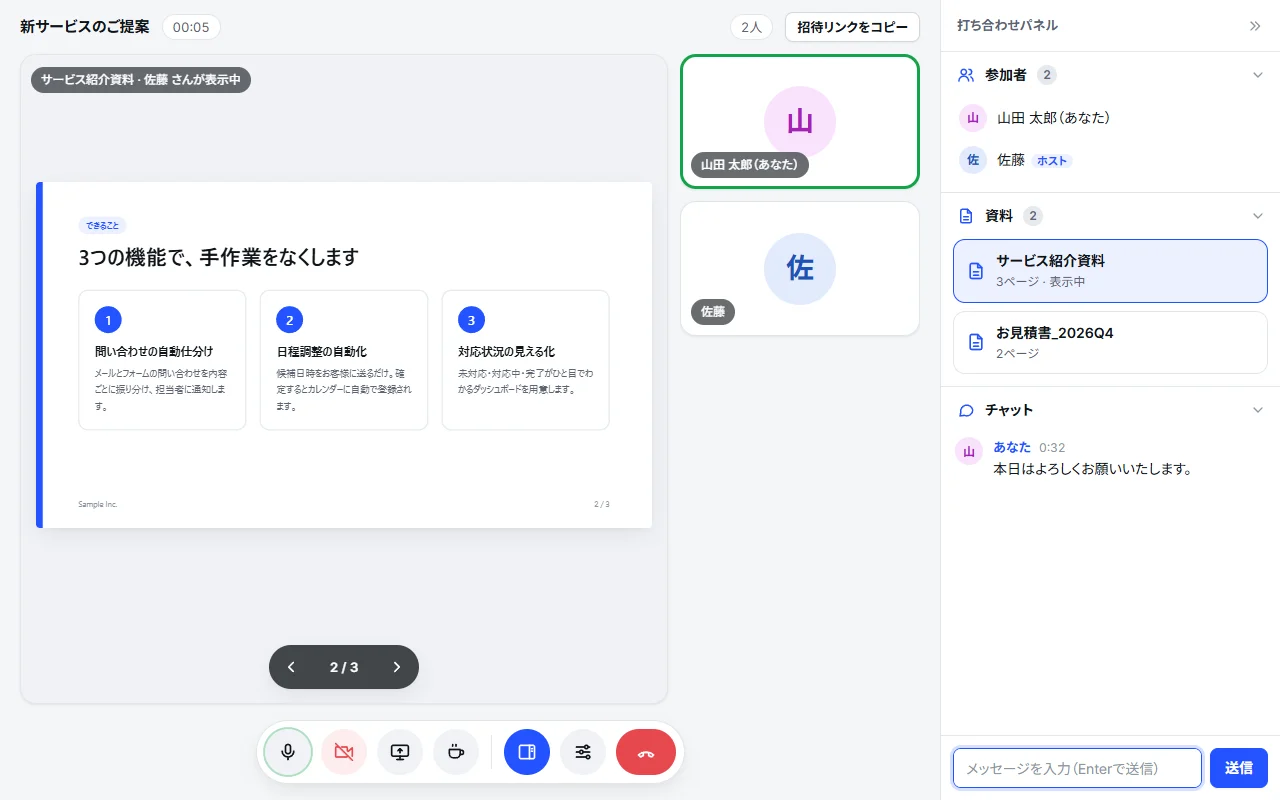
Task: Click the サービス紹介資料・佐藤 さんが表示中 label
Action: (x=141, y=80)
